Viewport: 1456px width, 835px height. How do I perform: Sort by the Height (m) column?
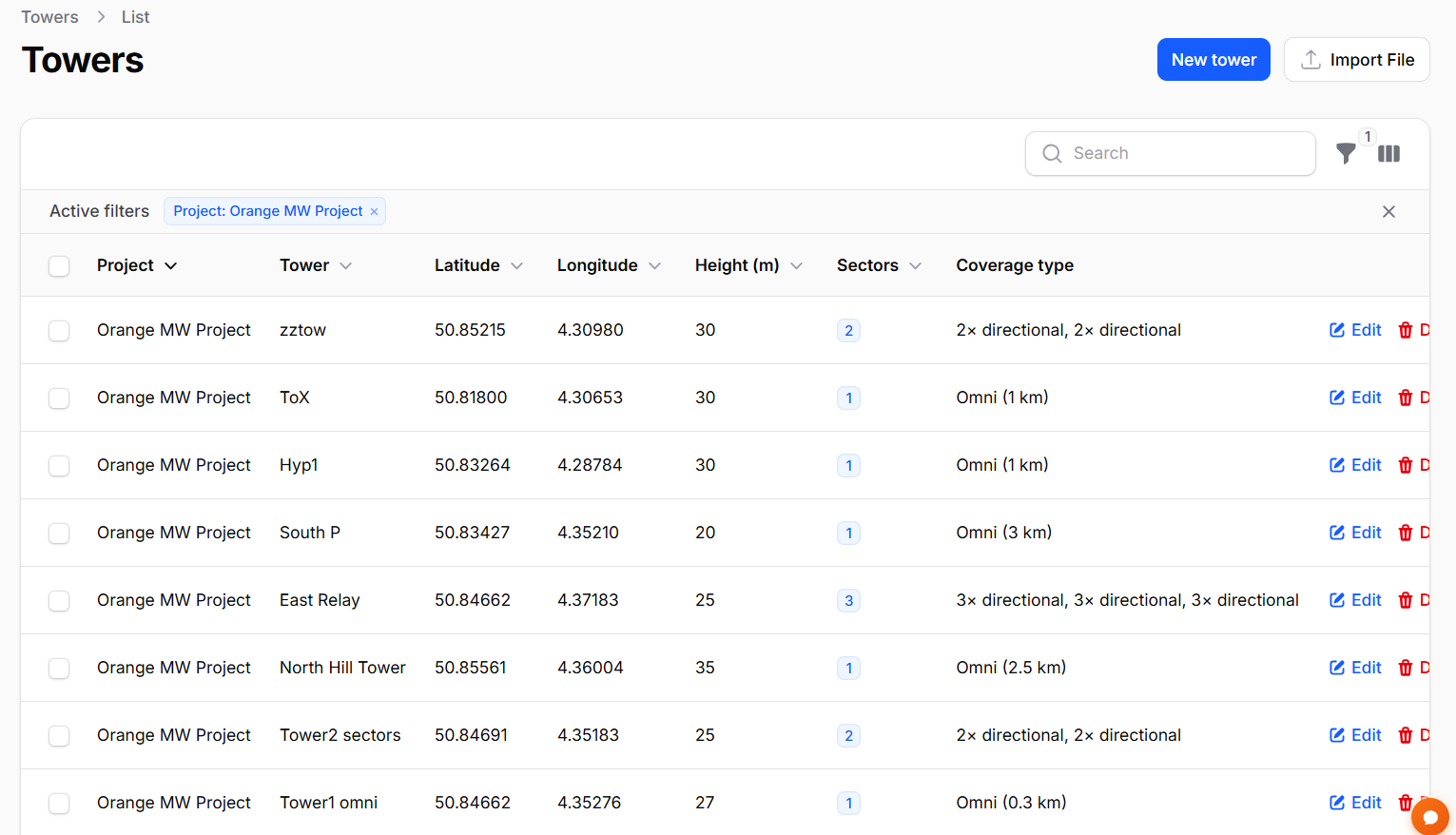748,265
